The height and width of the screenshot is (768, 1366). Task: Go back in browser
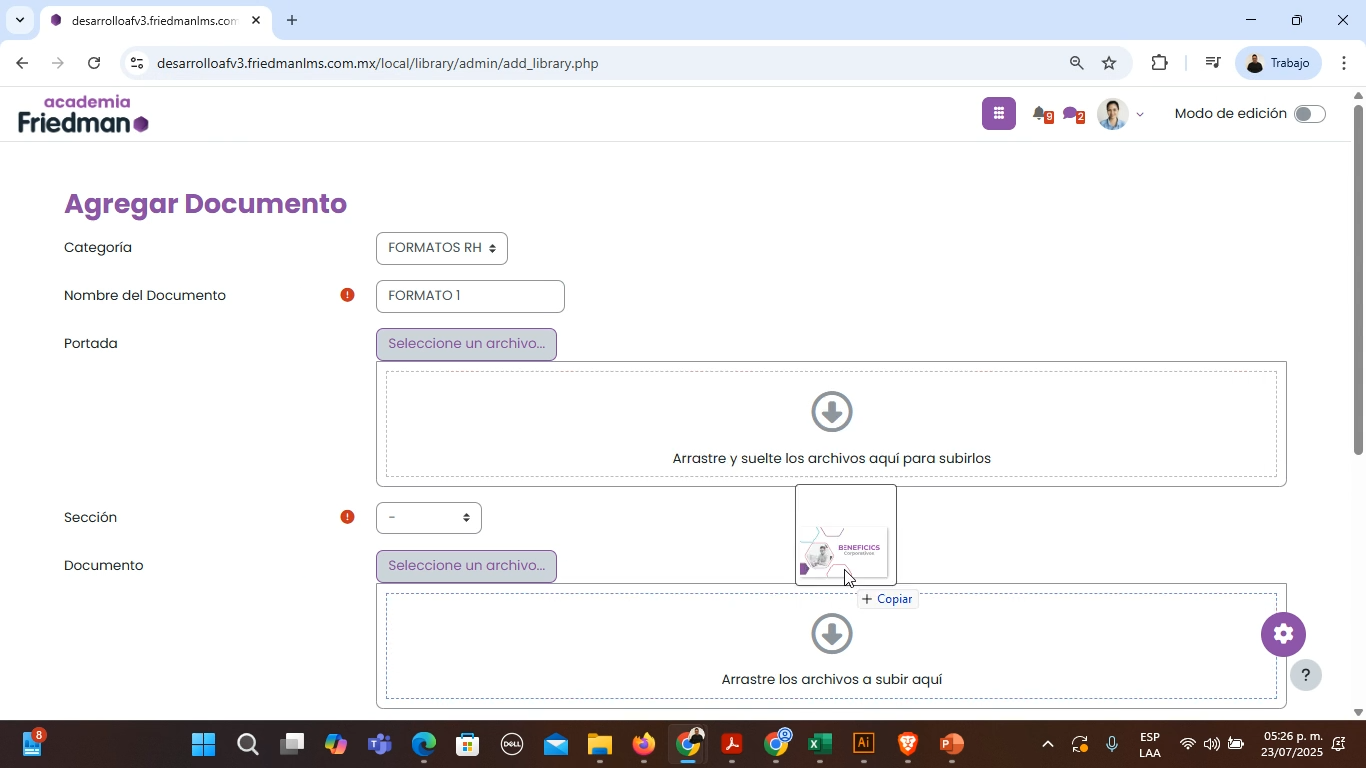pos(22,63)
